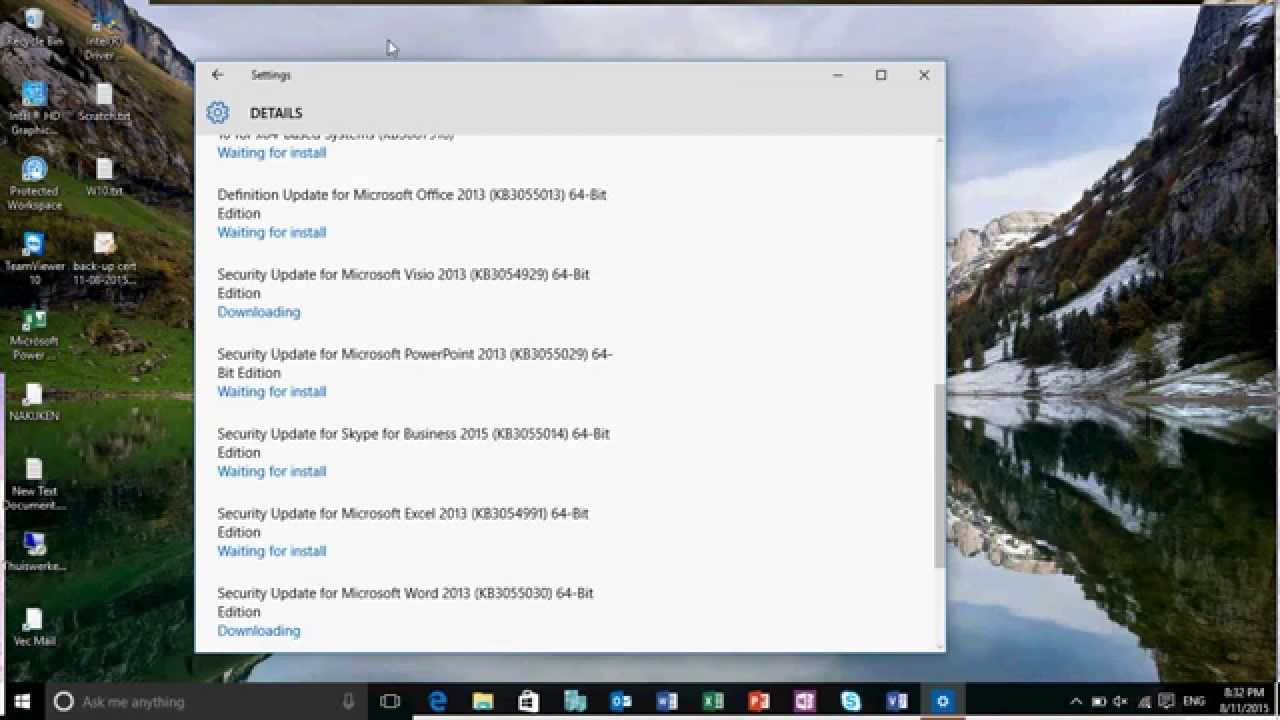This screenshot has width=1280, height=720.
Task: Click Waiting for install under PowerPoint update
Action: click(272, 391)
